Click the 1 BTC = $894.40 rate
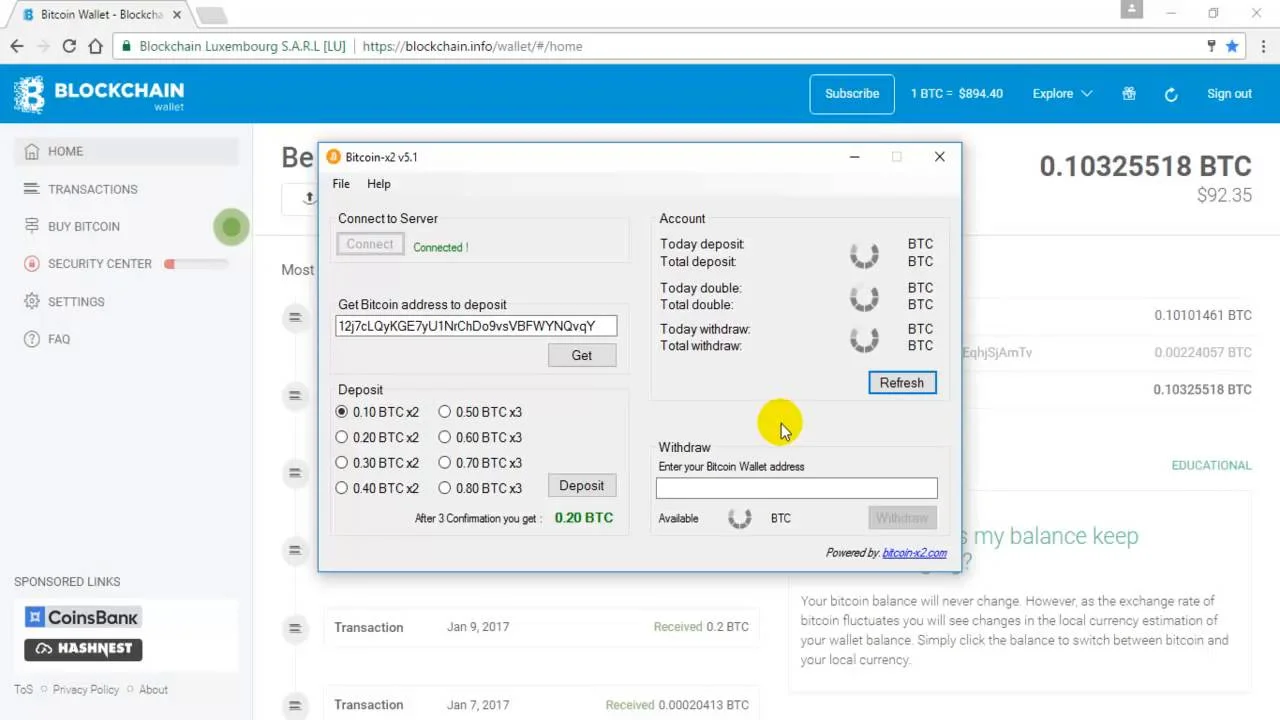This screenshot has height=720, width=1280. 957,94
